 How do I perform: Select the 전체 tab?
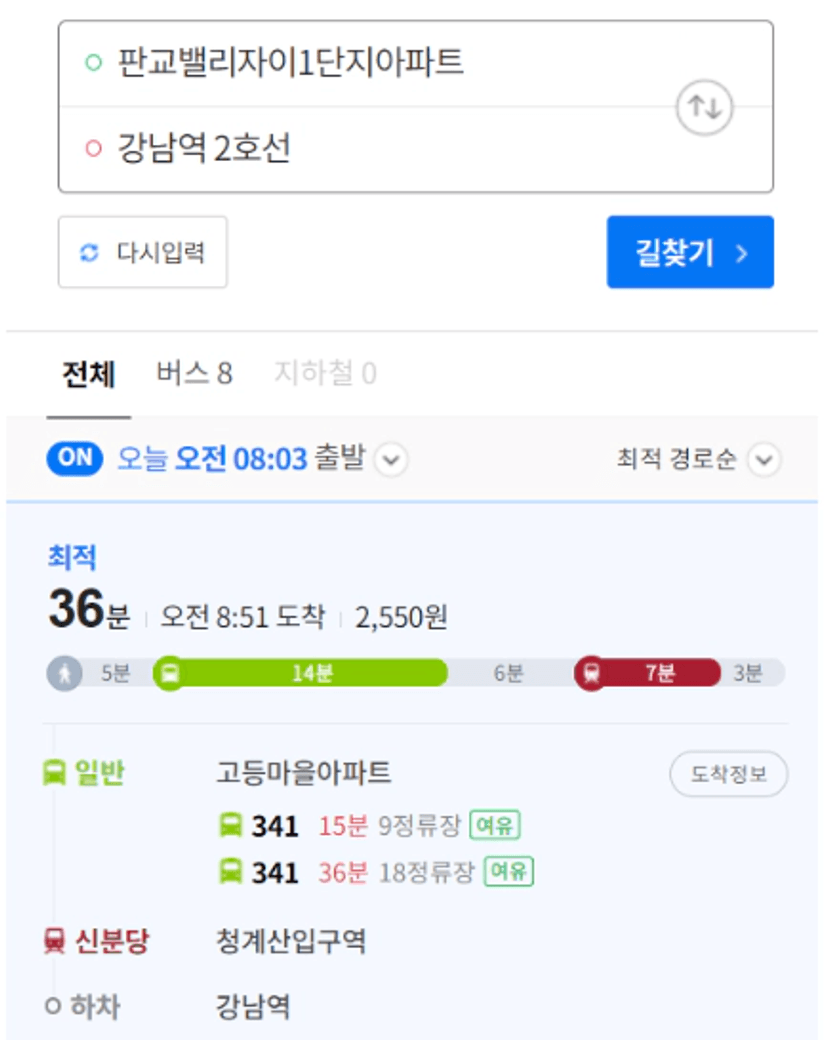click(89, 374)
